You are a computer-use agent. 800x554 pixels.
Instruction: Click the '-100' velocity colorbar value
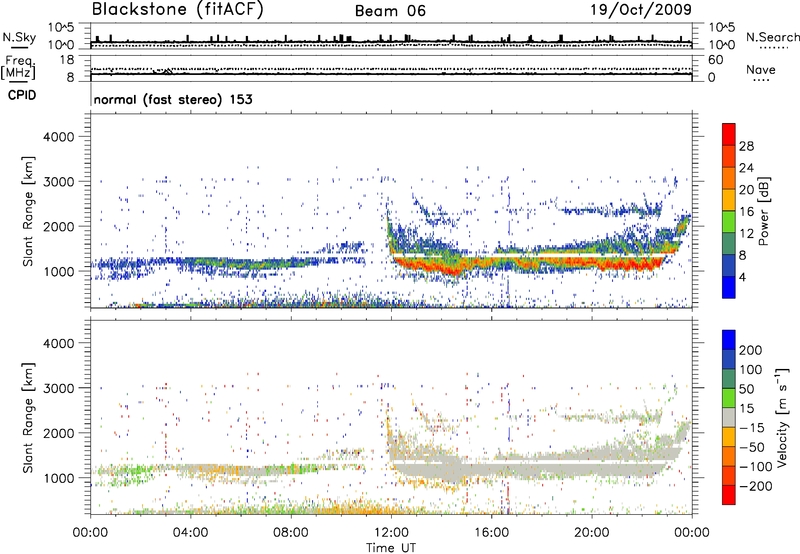coord(756,467)
